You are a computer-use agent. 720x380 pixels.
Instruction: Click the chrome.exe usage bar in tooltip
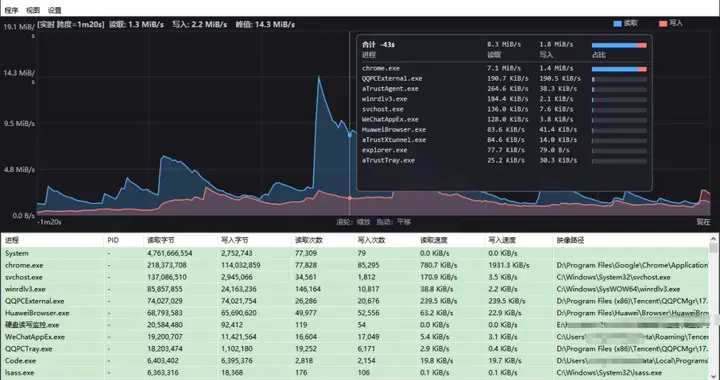tap(619, 69)
